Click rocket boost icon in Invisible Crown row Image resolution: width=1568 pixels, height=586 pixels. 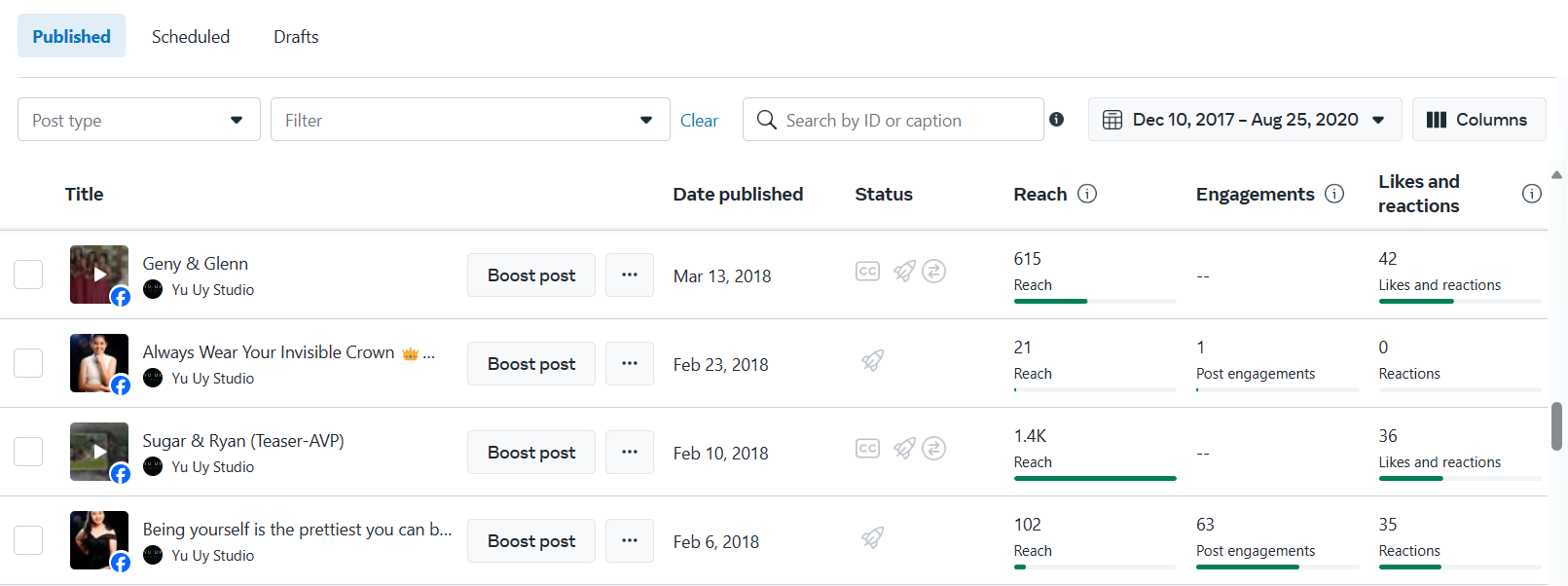[x=872, y=361]
